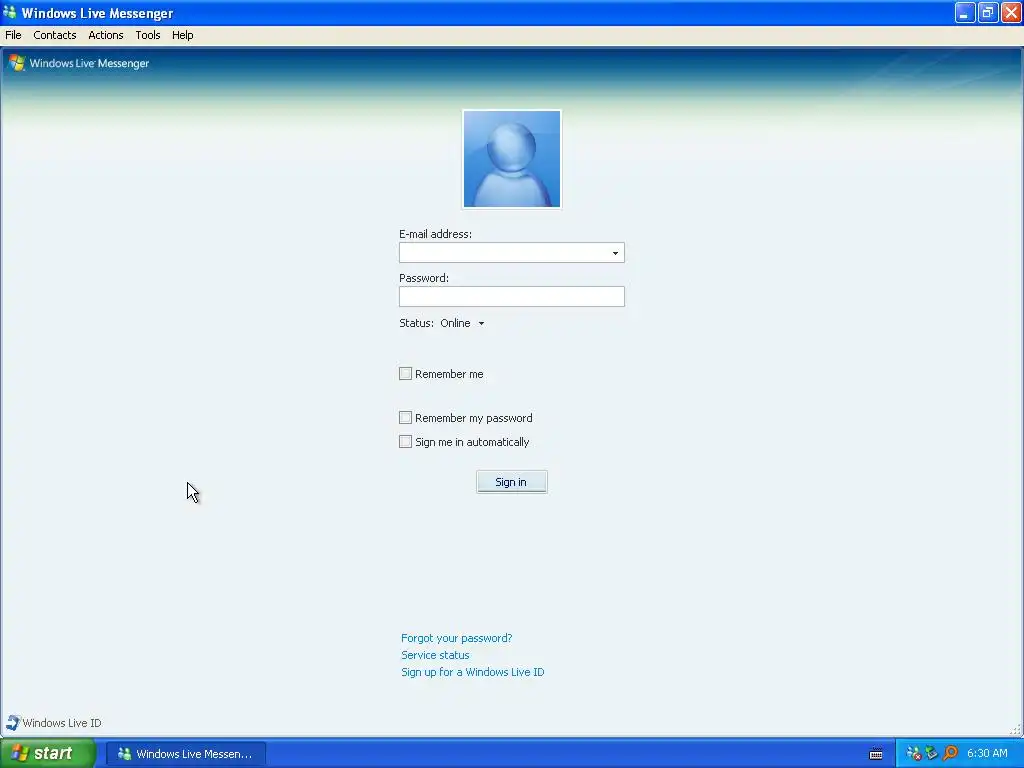Image resolution: width=1024 pixels, height=768 pixels.
Task: Select Windows Live Messenger taskbar button
Action: pyautogui.click(x=186, y=754)
